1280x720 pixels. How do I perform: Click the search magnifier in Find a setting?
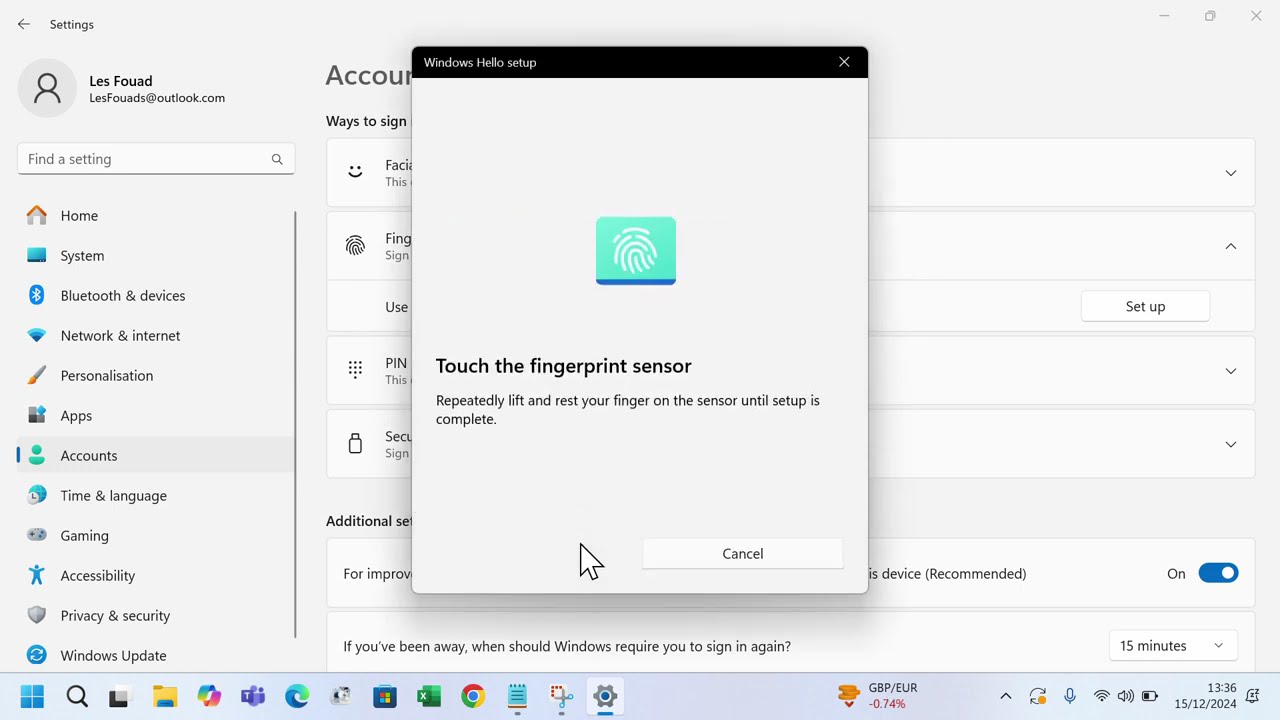[277, 159]
